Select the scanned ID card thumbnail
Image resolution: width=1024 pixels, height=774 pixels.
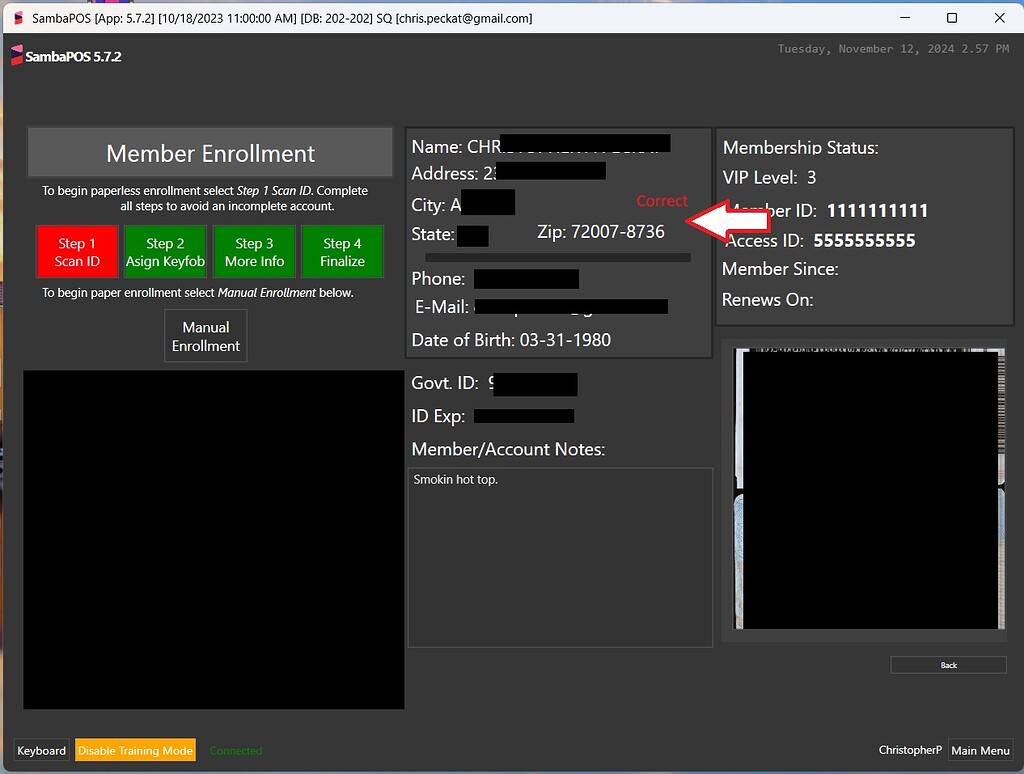pos(866,490)
